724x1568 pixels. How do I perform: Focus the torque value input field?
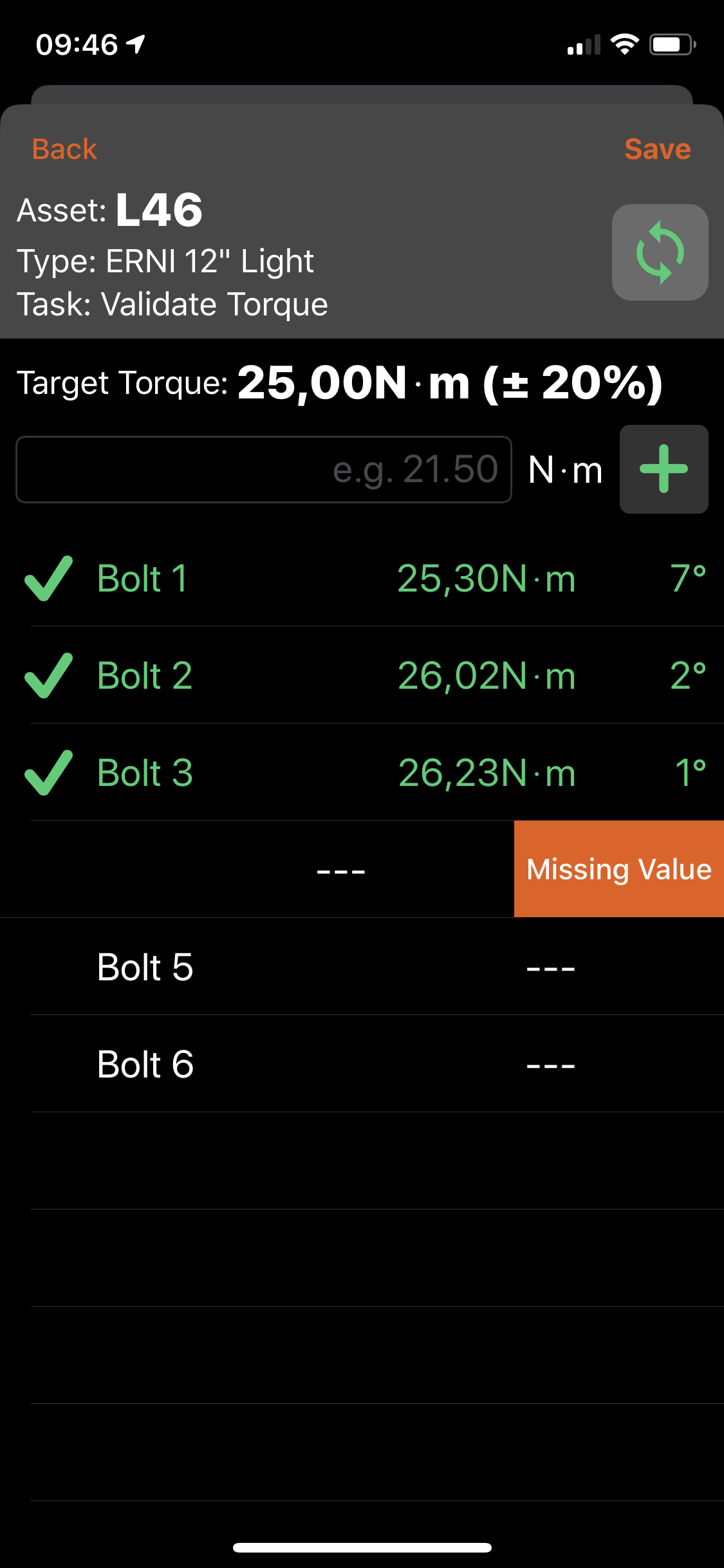coord(264,469)
